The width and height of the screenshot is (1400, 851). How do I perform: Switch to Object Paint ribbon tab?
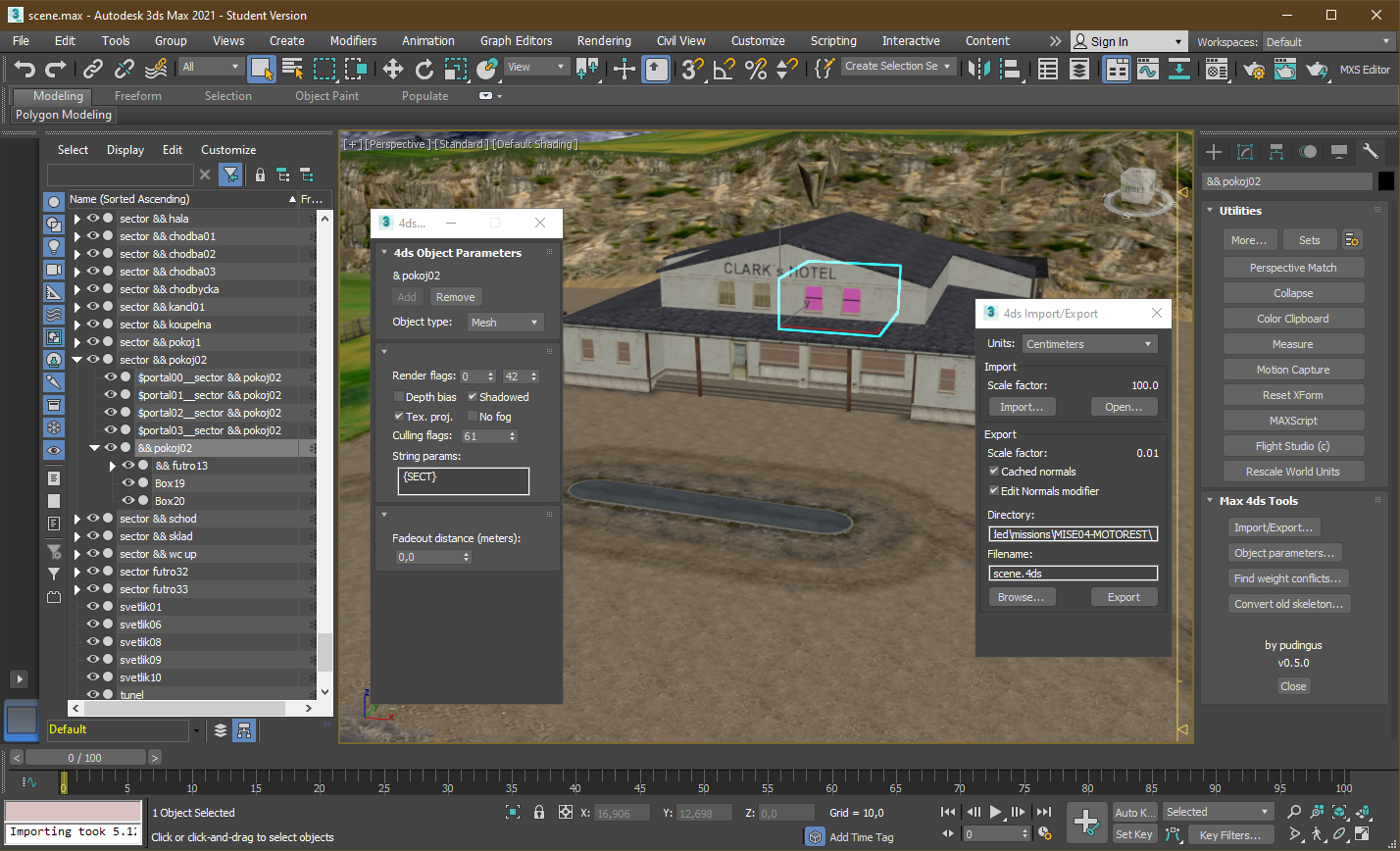(x=326, y=96)
